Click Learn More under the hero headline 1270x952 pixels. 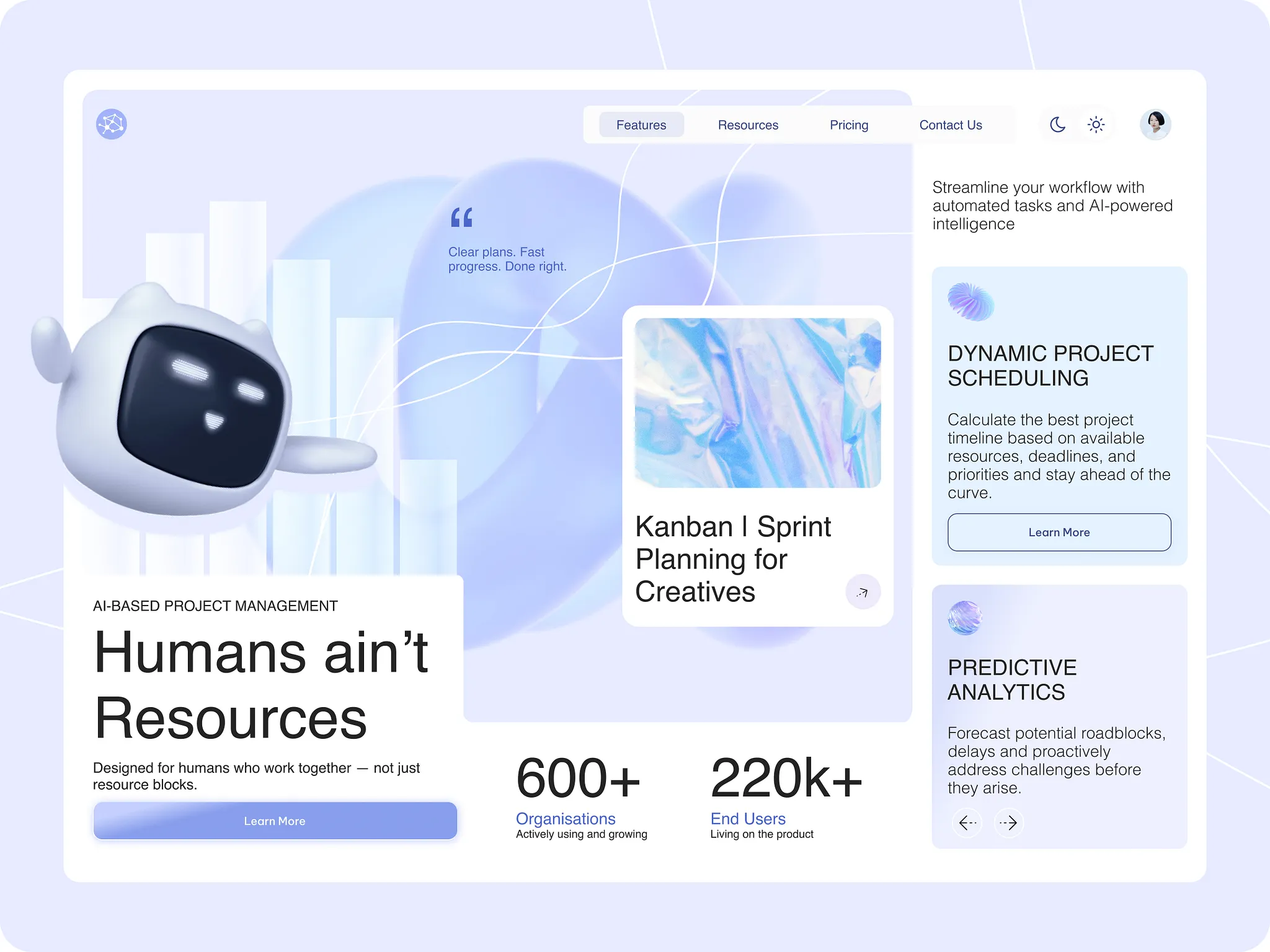coord(275,821)
